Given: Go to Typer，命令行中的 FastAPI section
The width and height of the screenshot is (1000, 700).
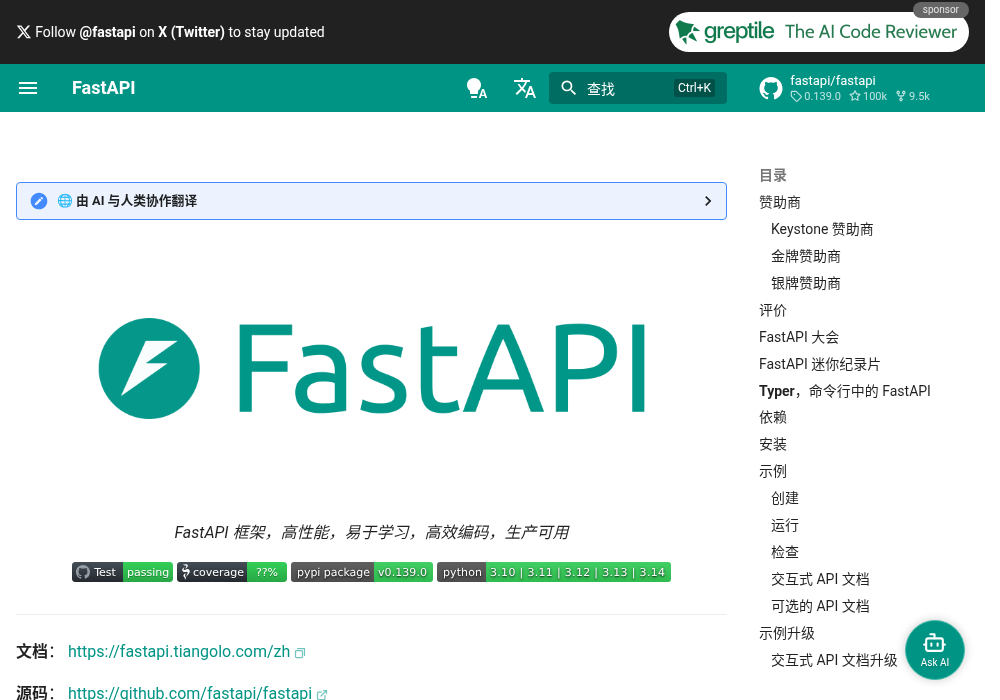Looking at the screenshot, I should (x=844, y=391).
